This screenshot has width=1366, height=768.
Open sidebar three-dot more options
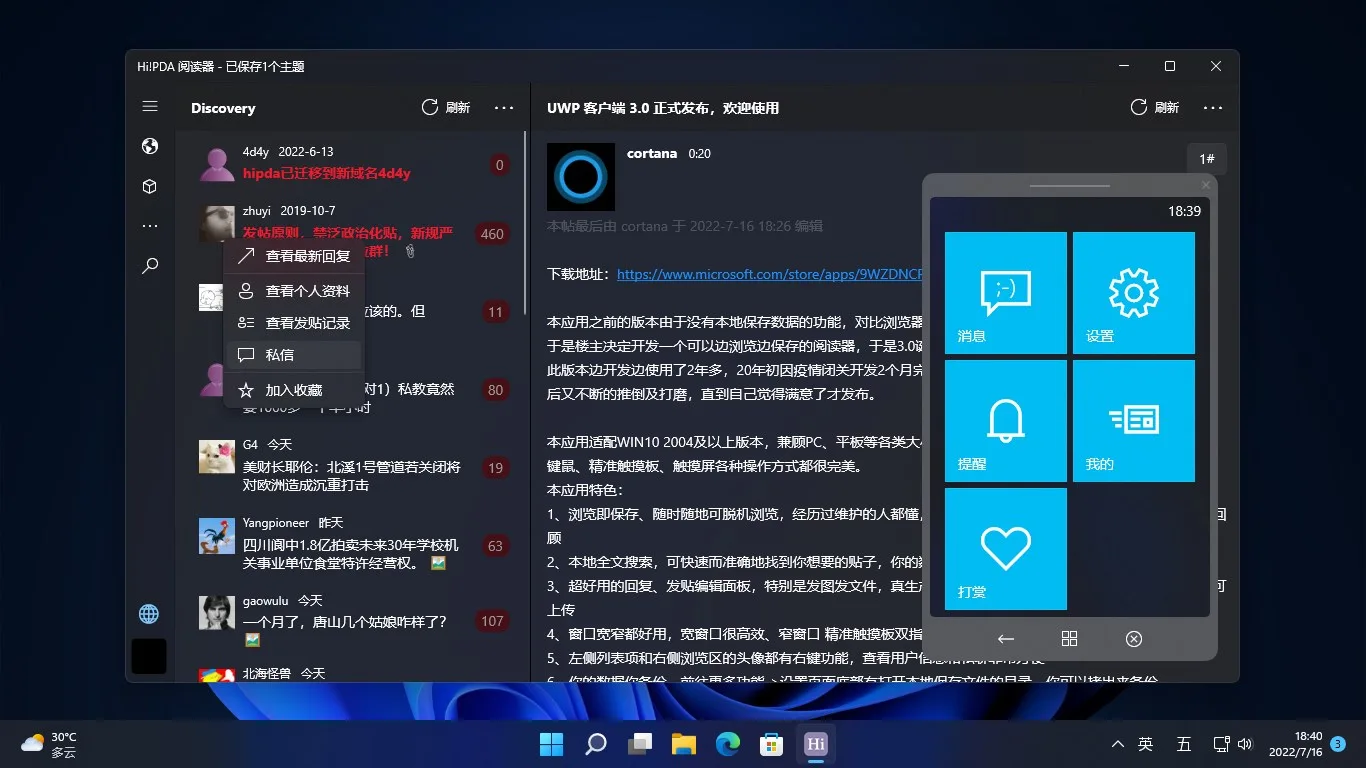(150, 226)
